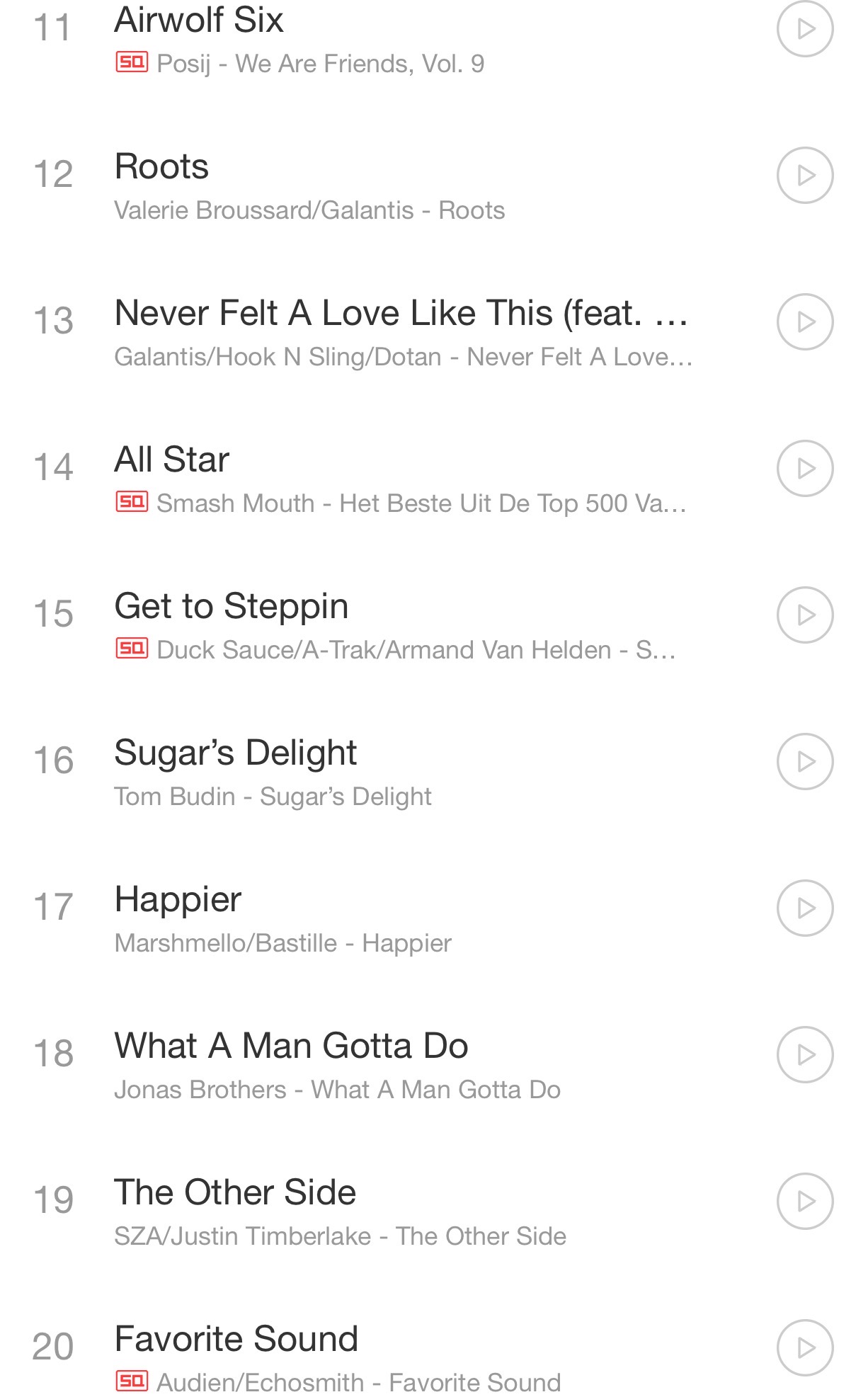
Task: Select track number 17 row
Action: click(434, 908)
